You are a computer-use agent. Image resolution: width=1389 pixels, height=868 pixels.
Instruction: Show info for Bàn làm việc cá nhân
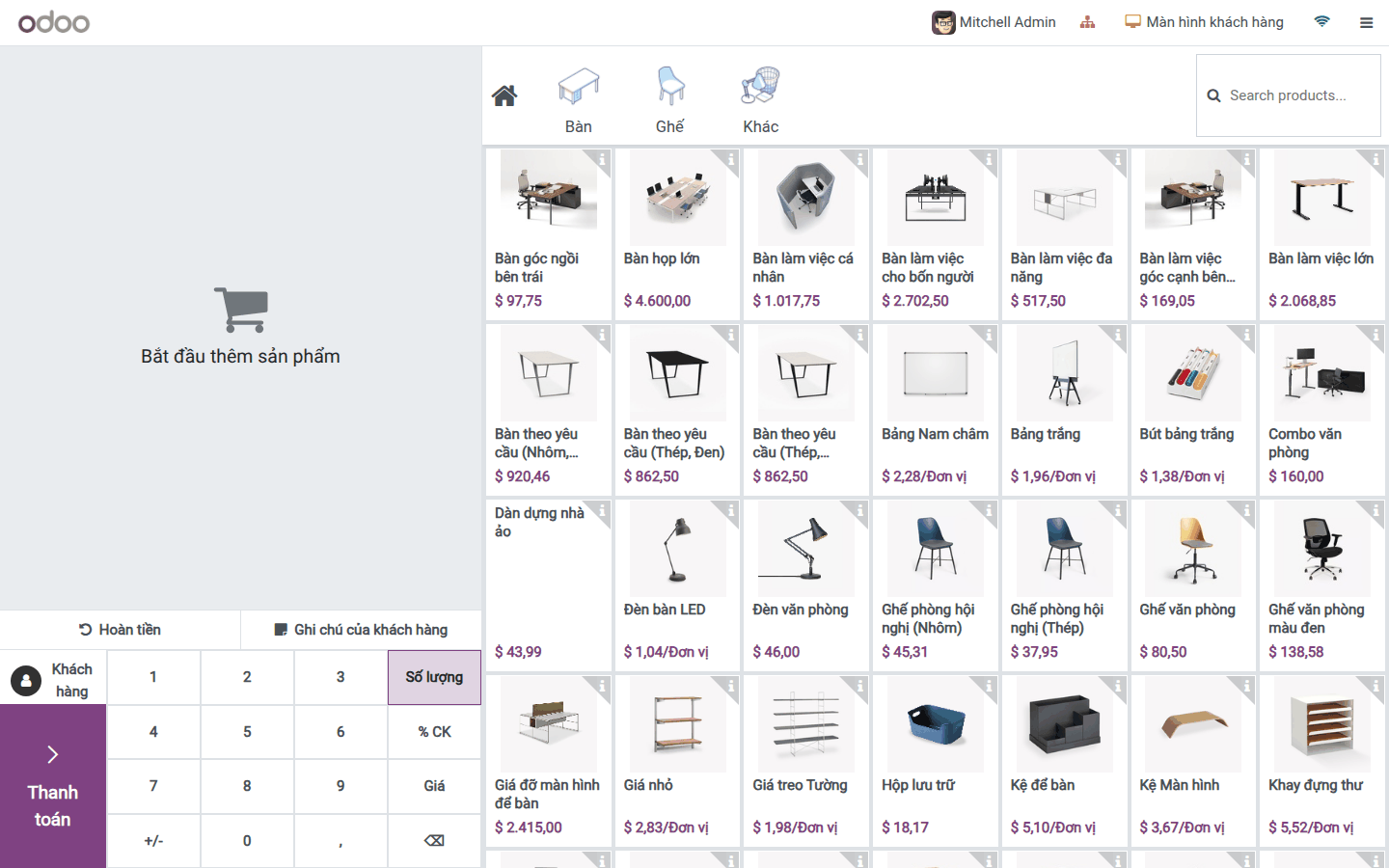(x=859, y=158)
